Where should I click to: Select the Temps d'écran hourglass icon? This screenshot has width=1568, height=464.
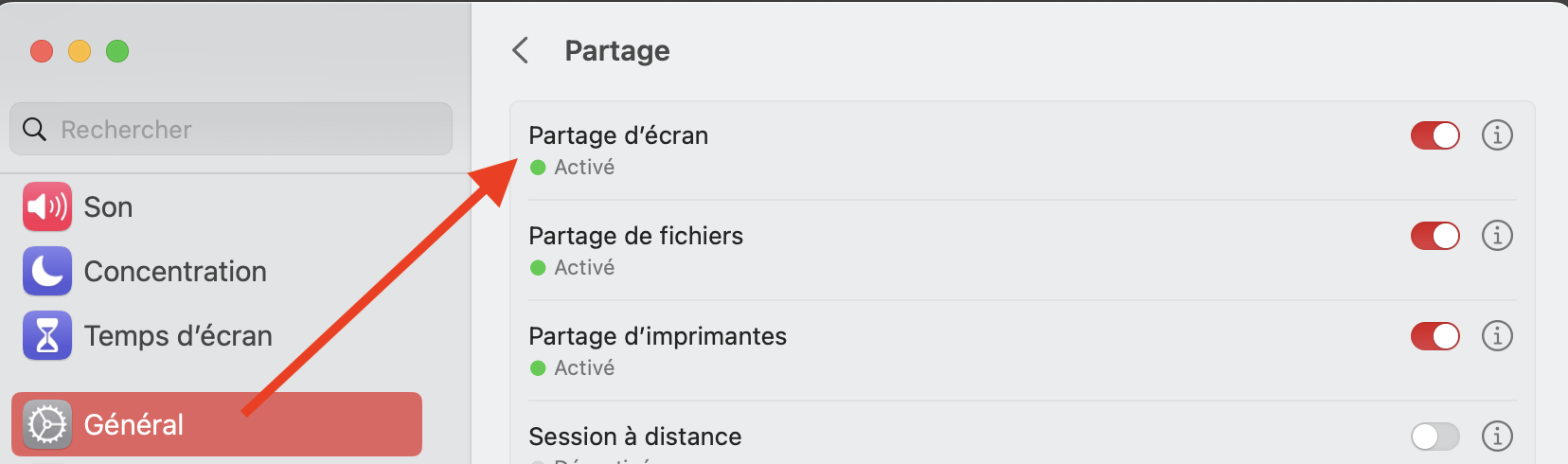(47, 335)
